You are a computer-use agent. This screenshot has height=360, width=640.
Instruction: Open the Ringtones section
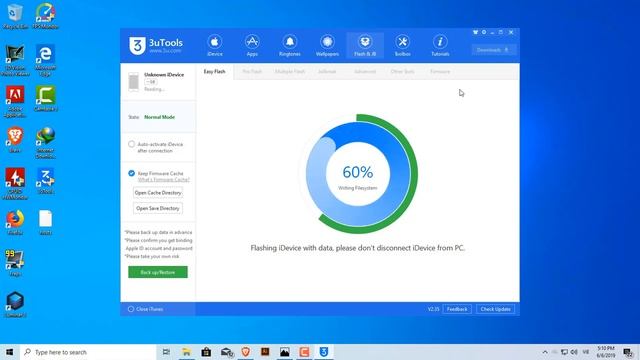[290, 45]
